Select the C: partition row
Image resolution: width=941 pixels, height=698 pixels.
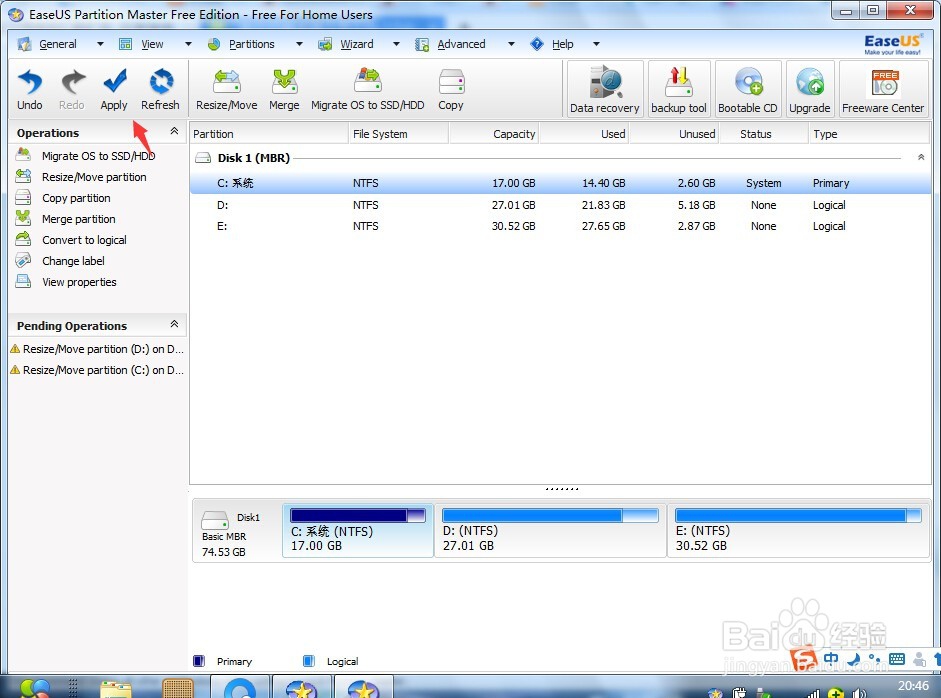pyautogui.click(x=560, y=183)
